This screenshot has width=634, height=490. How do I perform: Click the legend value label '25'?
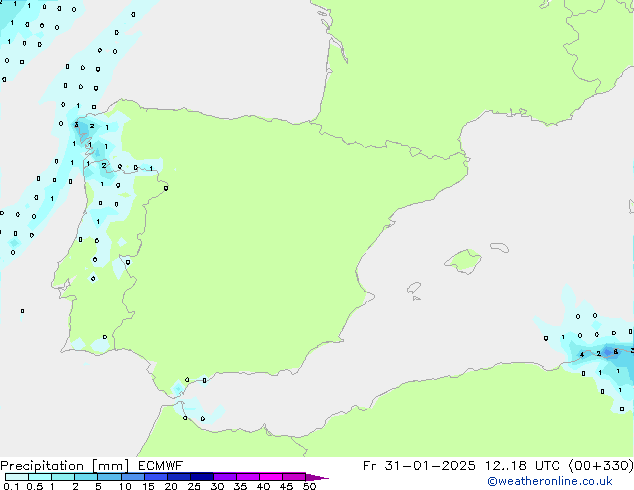click(194, 486)
